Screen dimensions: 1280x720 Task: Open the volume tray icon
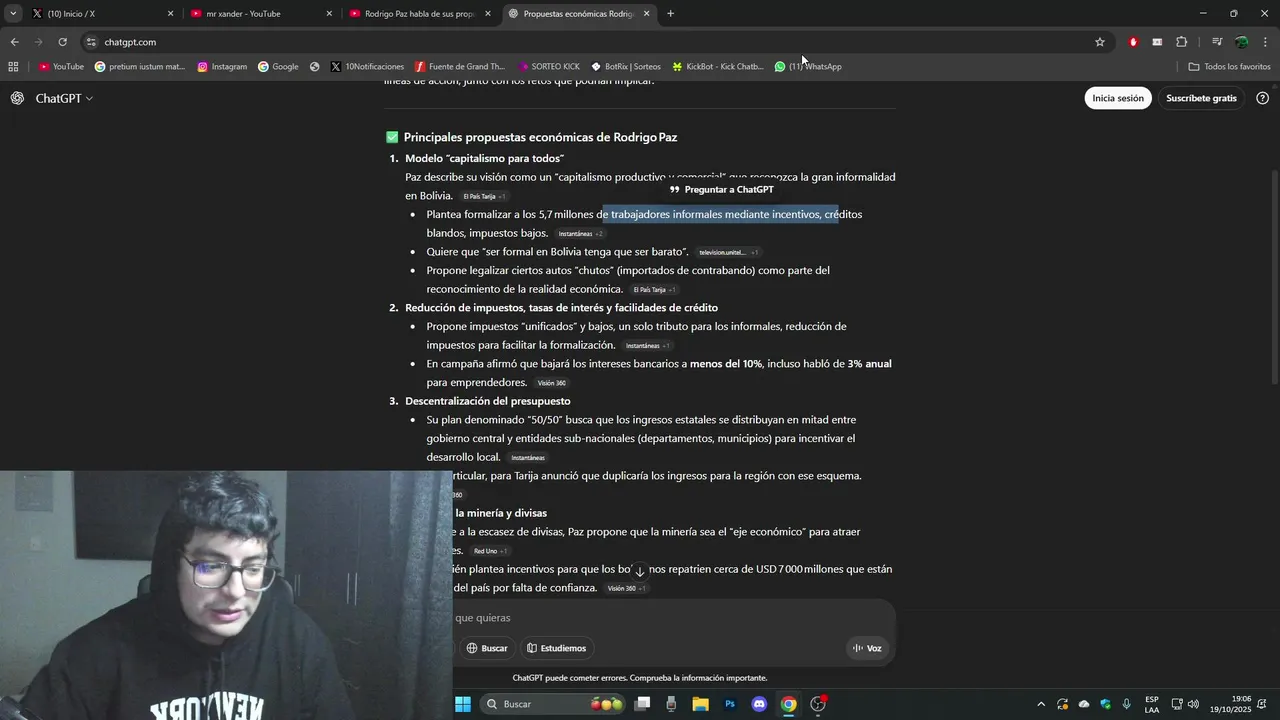1193,704
